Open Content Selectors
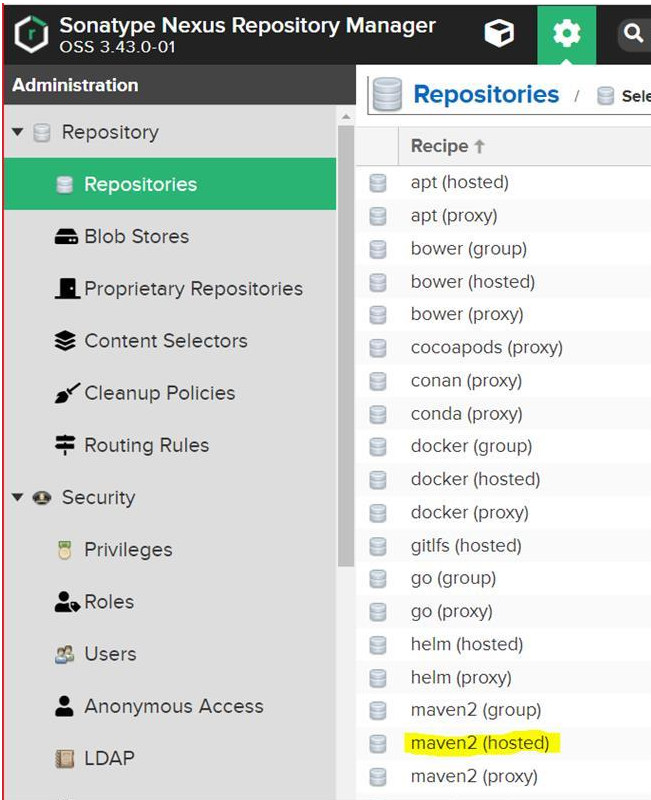The image size is (651, 800). tap(166, 340)
